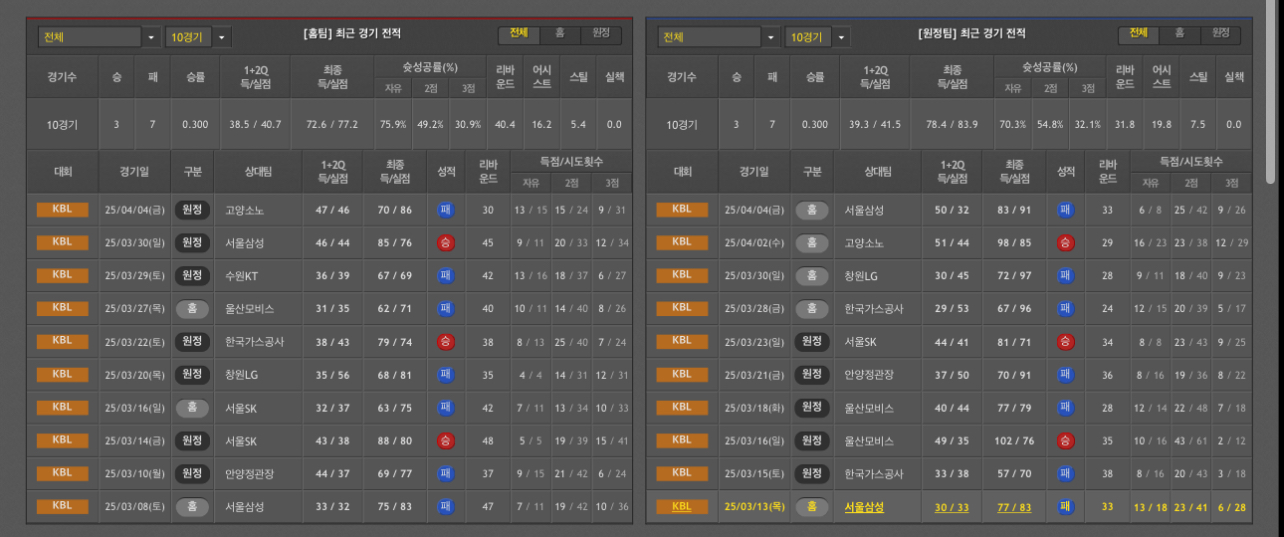Click the 원정 badge in home panel's 창원LG row

click(192, 375)
